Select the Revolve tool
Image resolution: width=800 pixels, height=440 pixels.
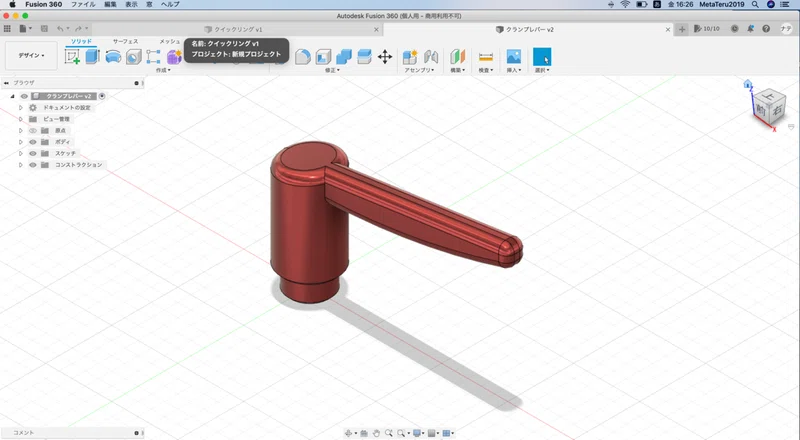113,57
